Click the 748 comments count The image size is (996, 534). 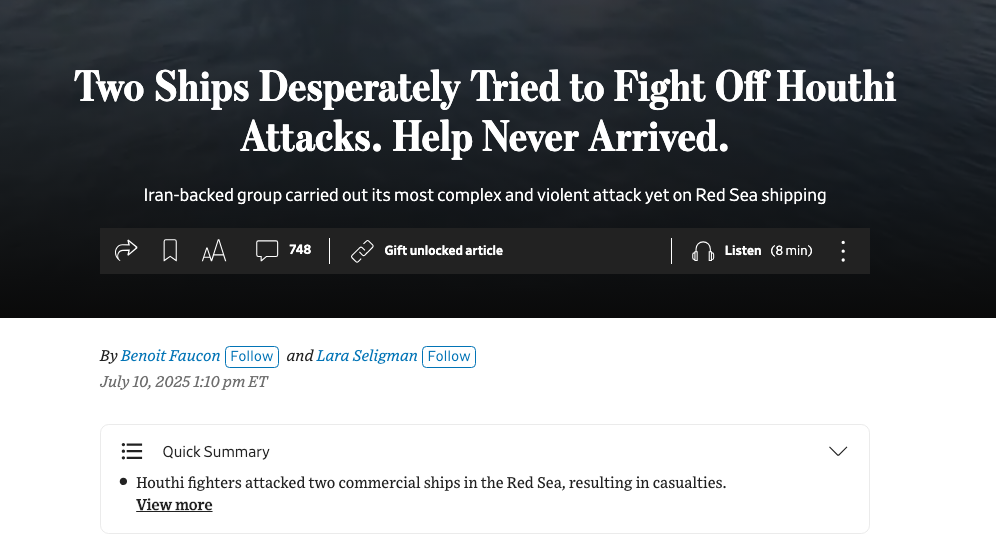pos(300,250)
